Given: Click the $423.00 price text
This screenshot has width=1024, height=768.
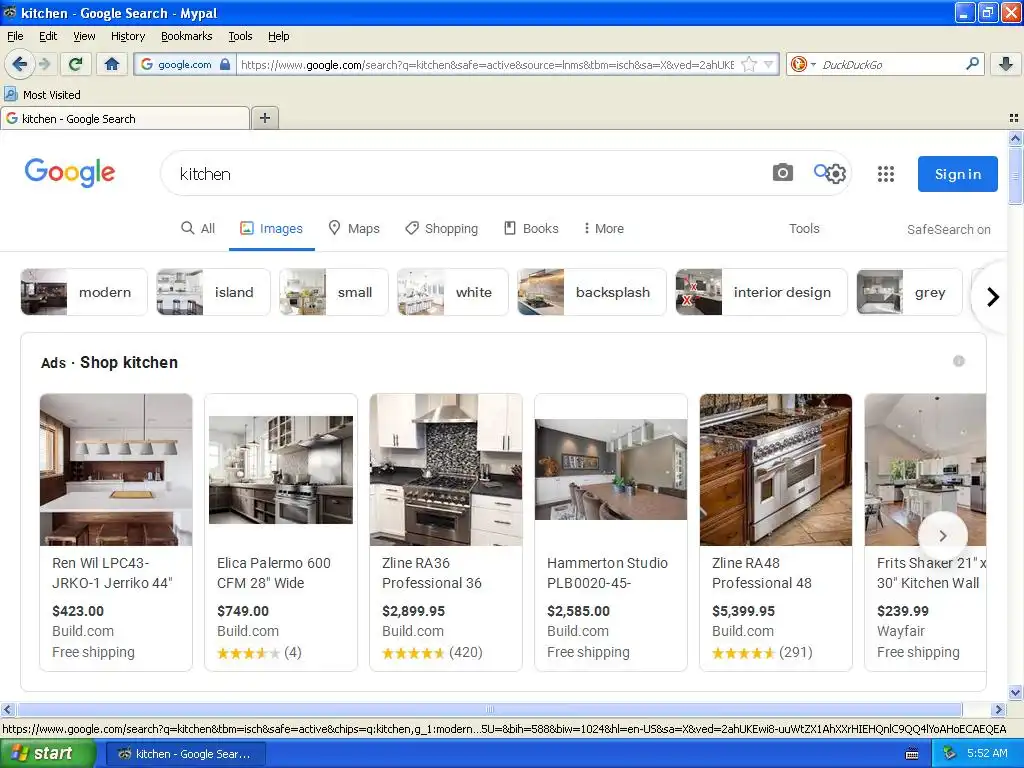Looking at the screenshot, I should tap(78, 611).
